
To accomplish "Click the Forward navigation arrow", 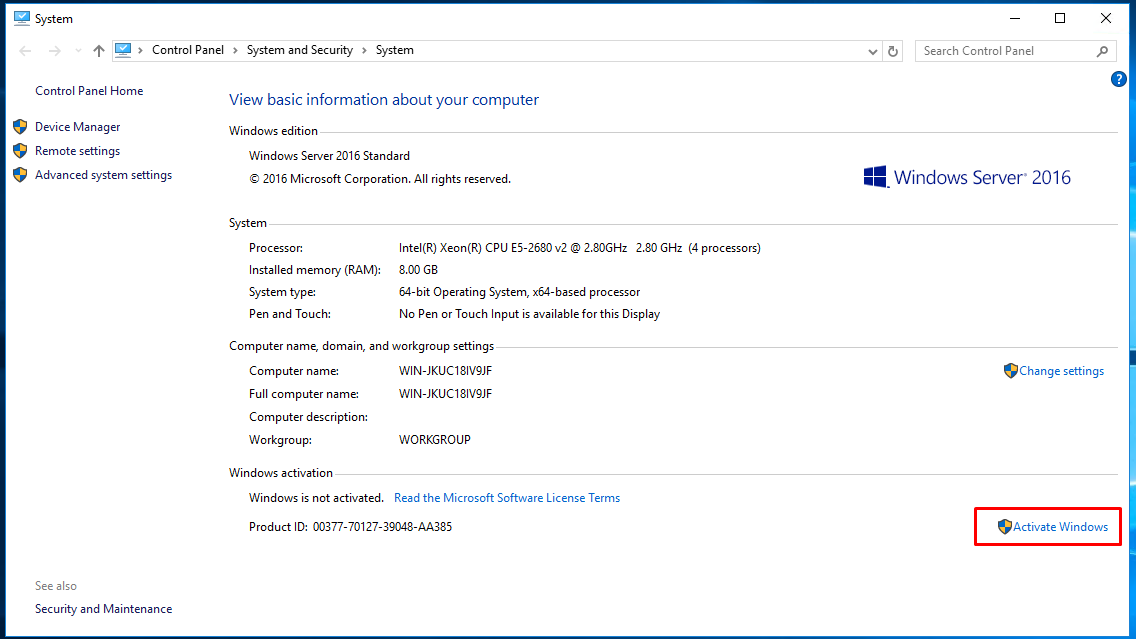I will pyautogui.click(x=54, y=51).
